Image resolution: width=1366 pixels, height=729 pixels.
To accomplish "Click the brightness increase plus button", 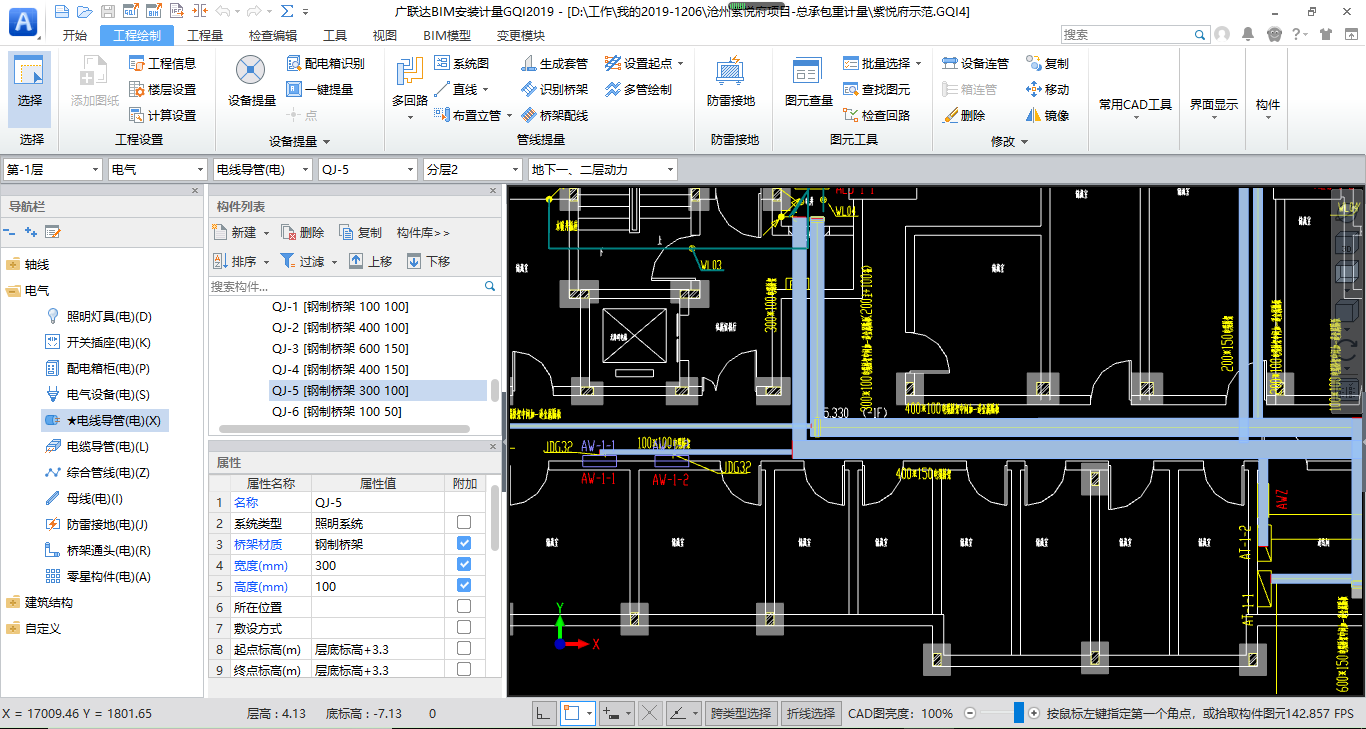I will coord(1034,713).
